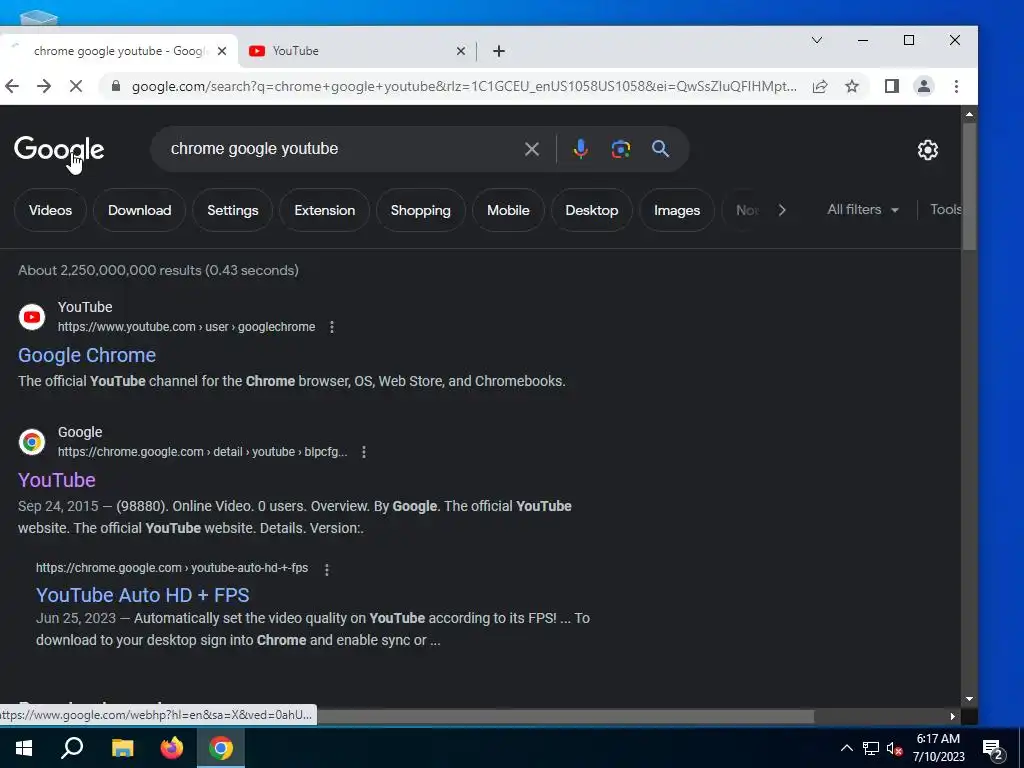
Task: Open the purple YouTube result link
Action: tap(57, 480)
